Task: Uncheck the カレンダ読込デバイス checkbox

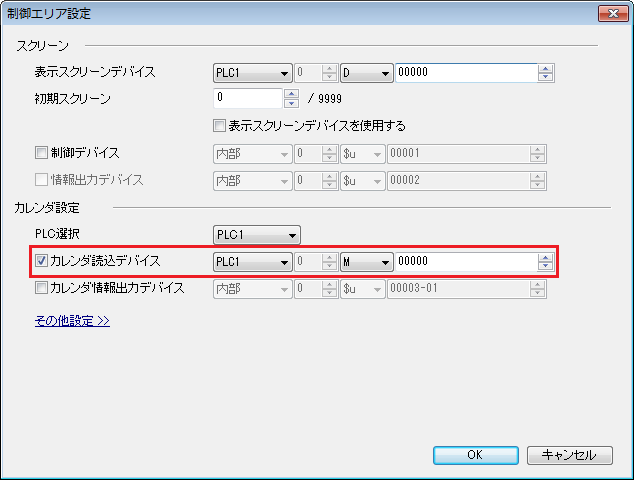Action: pos(41,262)
